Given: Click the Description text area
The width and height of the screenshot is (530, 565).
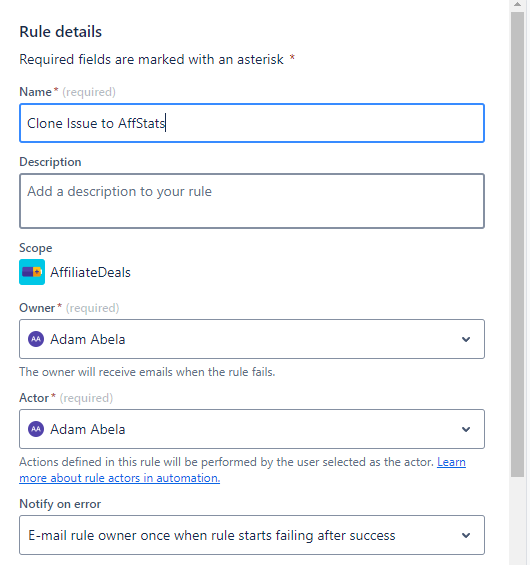Looking at the screenshot, I should click(x=252, y=201).
